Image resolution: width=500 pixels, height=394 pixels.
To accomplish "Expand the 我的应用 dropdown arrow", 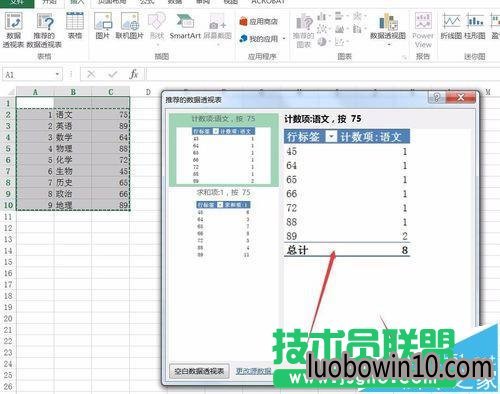I will 284,39.
